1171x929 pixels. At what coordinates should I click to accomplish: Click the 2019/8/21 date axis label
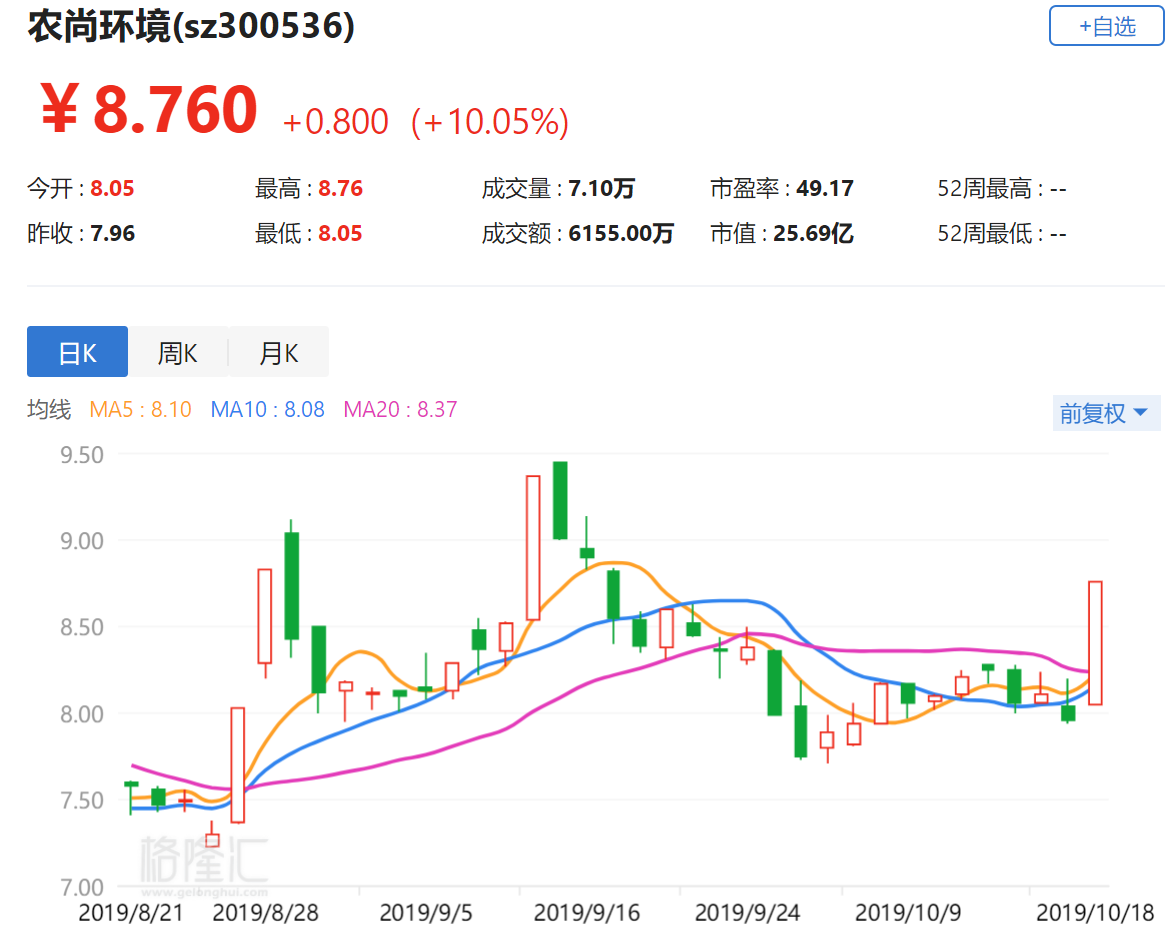pos(131,913)
